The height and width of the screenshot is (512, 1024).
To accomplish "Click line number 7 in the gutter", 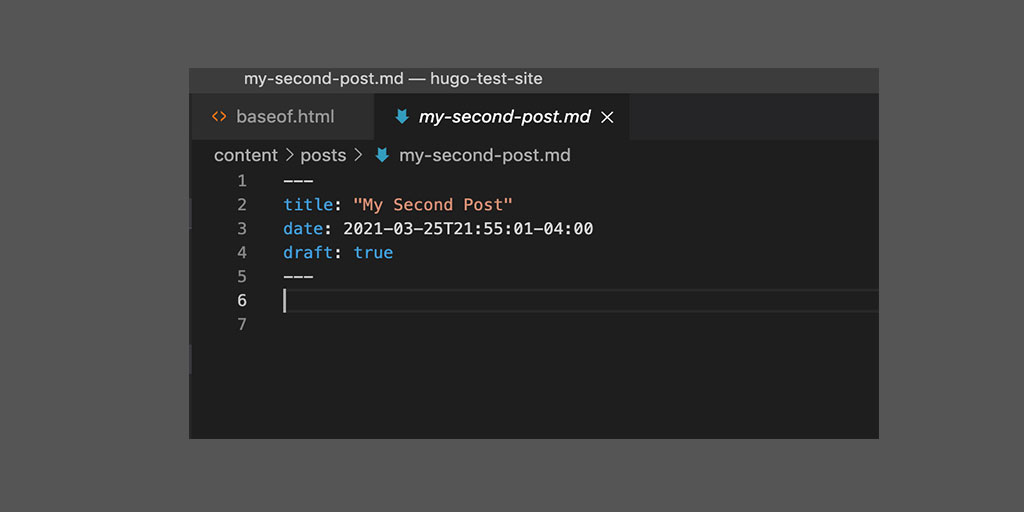I will tap(241, 325).
